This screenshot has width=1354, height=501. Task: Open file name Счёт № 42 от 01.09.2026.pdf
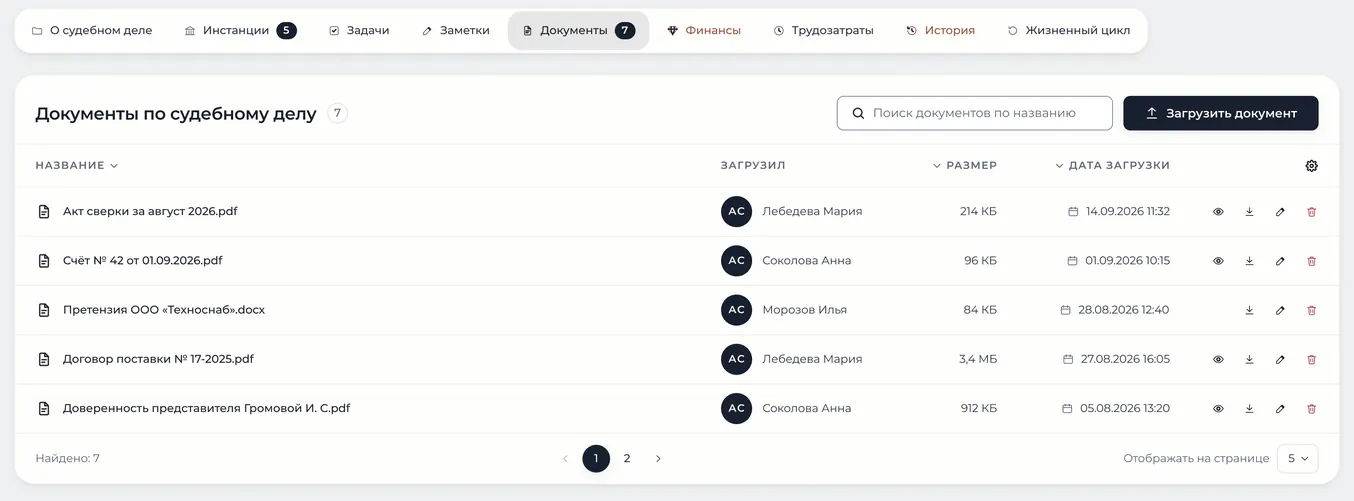tap(143, 261)
